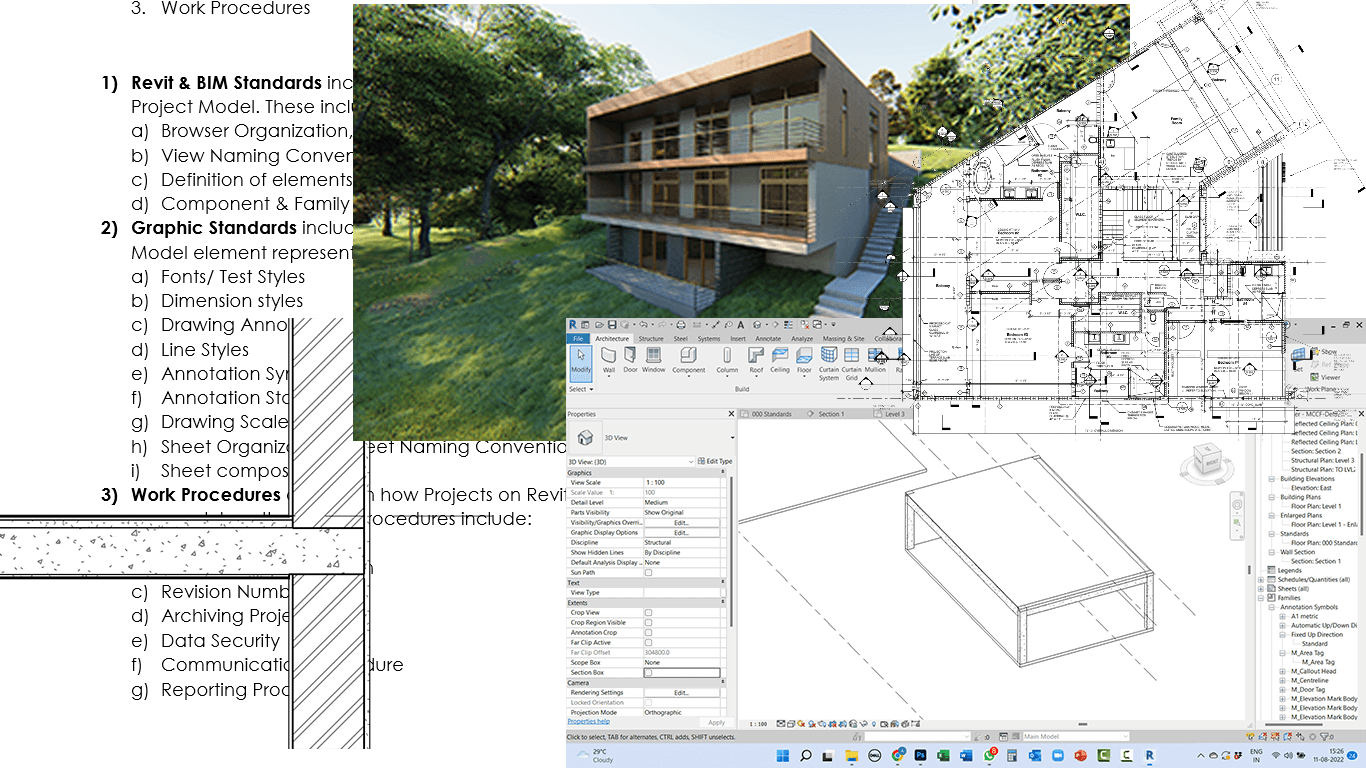Click Edit for Visibility/Graphics Overrides

(681, 523)
